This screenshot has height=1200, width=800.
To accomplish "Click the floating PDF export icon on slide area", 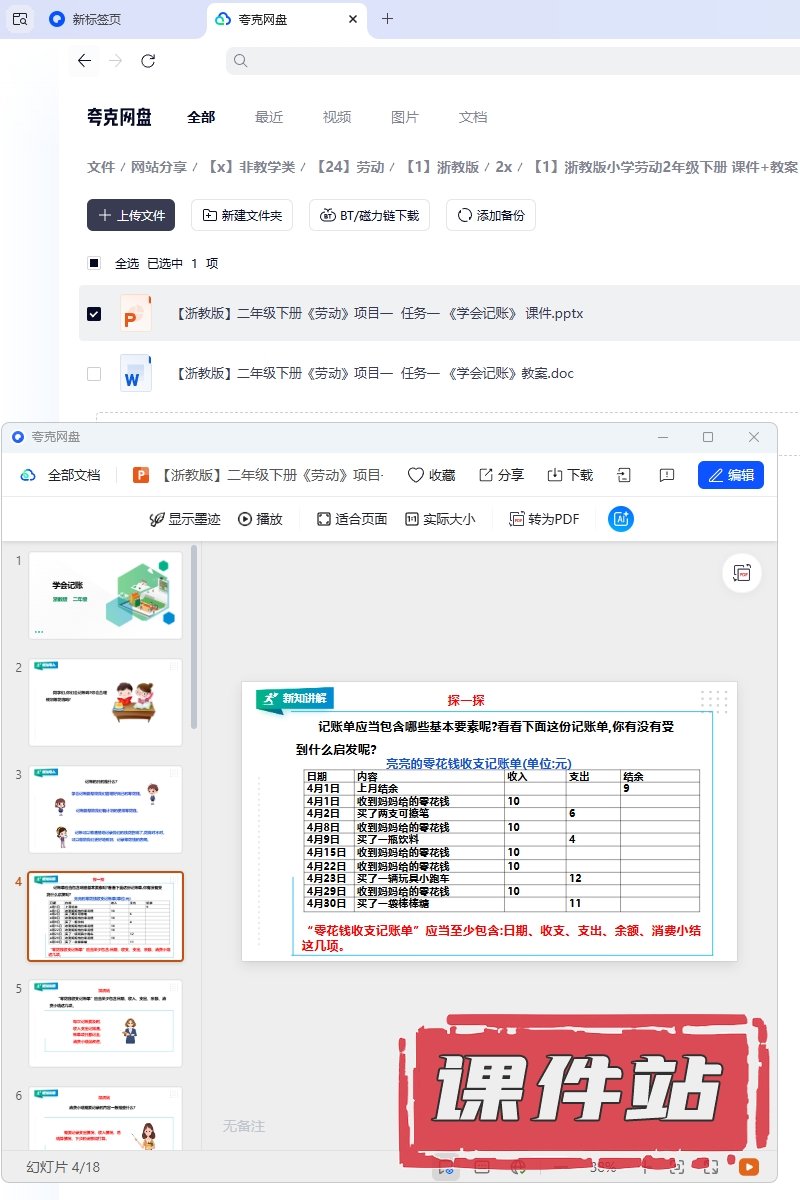I will click(x=742, y=573).
